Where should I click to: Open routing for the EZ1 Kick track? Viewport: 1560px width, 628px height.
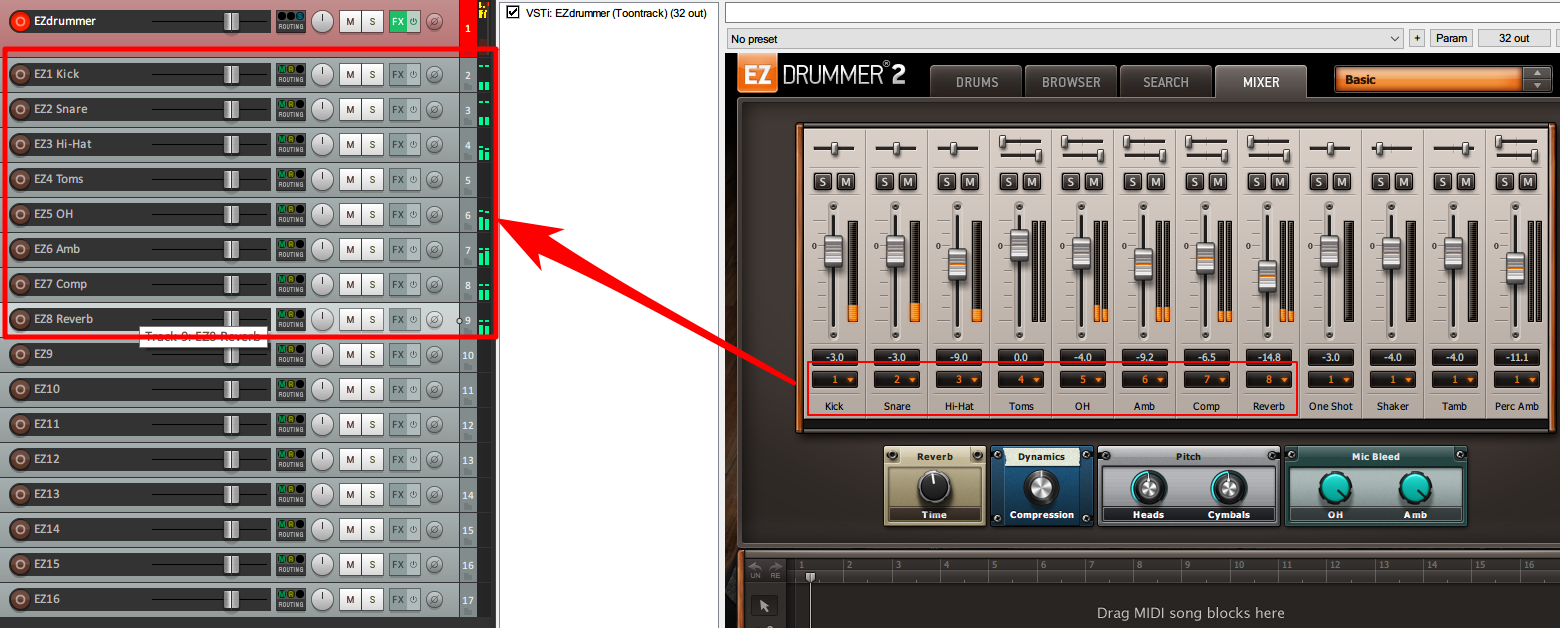pos(291,74)
